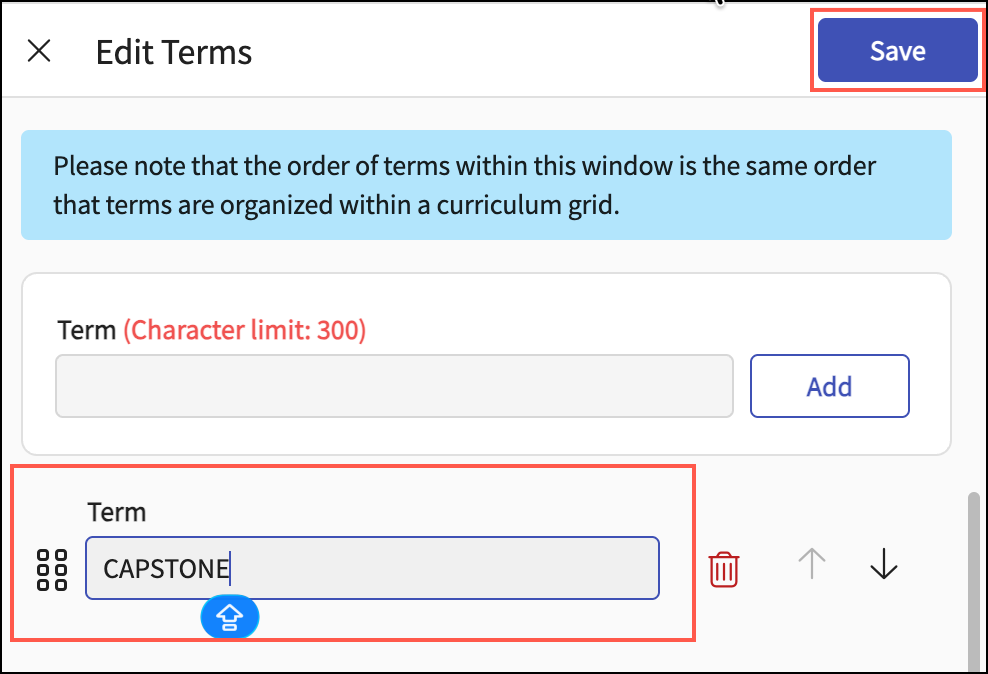
Task: Click the vertical scrollbar of the terms list
Action: (975, 580)
